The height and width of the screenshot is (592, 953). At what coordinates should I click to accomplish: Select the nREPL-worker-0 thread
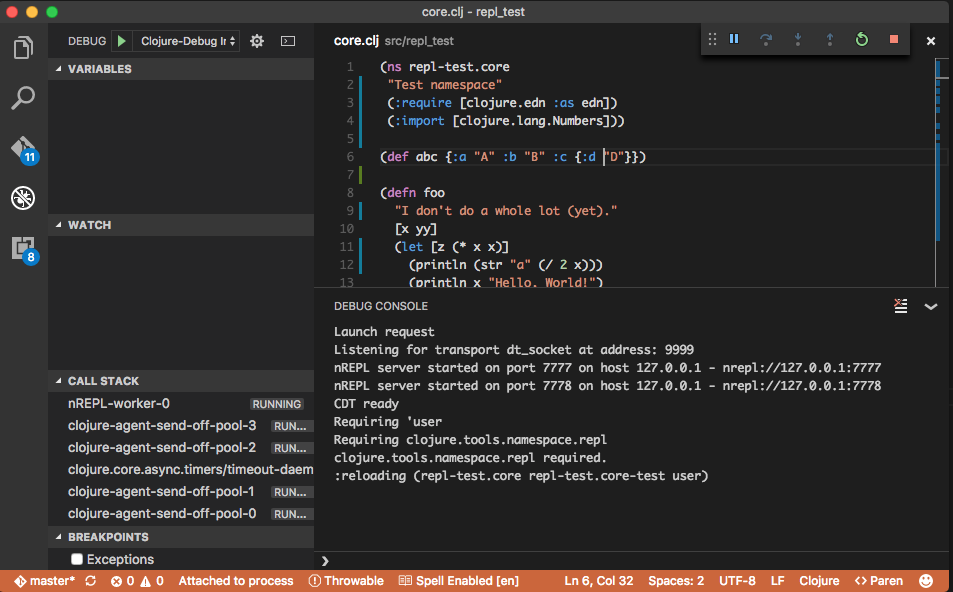[x=119, y=404]
